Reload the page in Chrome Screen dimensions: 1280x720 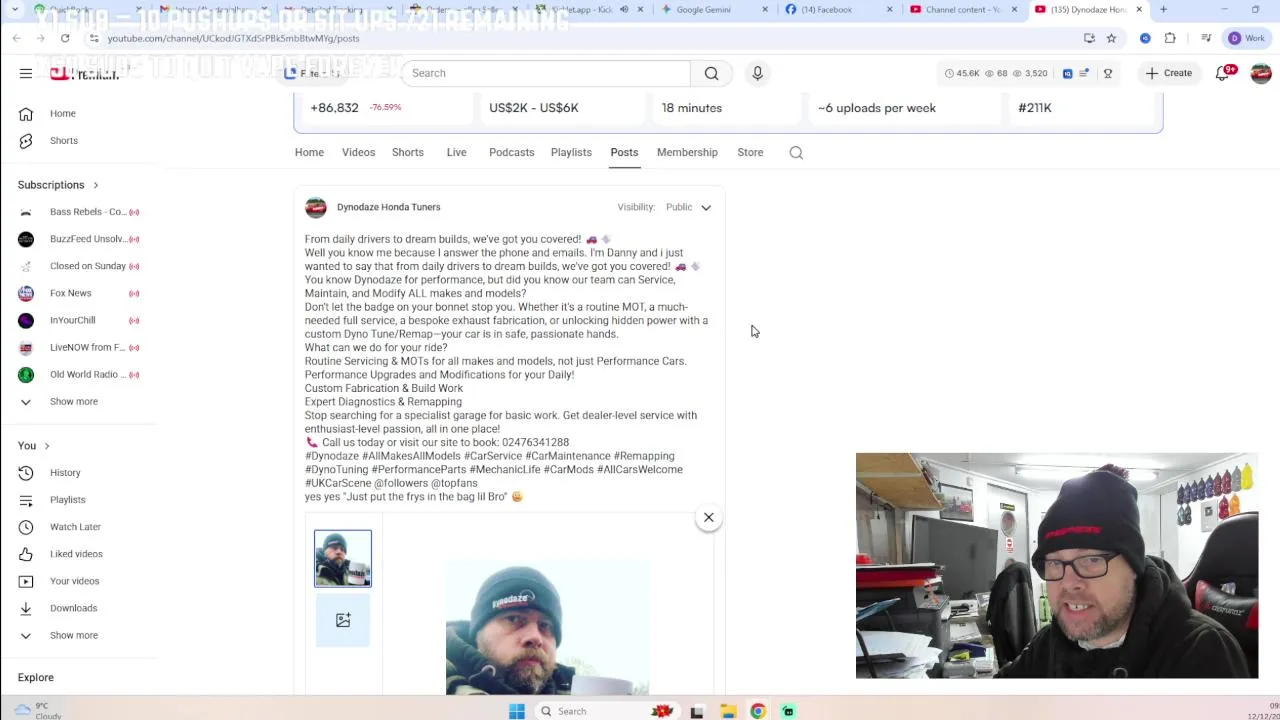[65, 38]
